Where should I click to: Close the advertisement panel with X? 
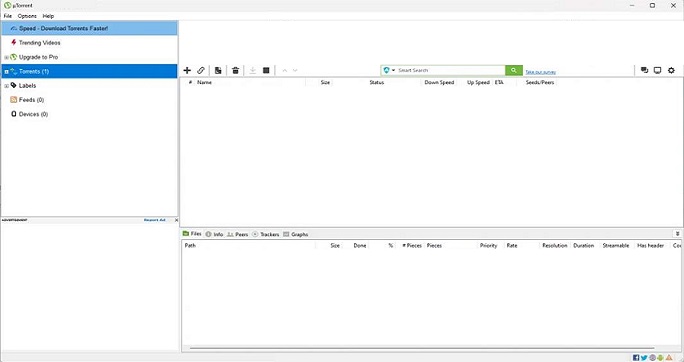click(176, 220)
